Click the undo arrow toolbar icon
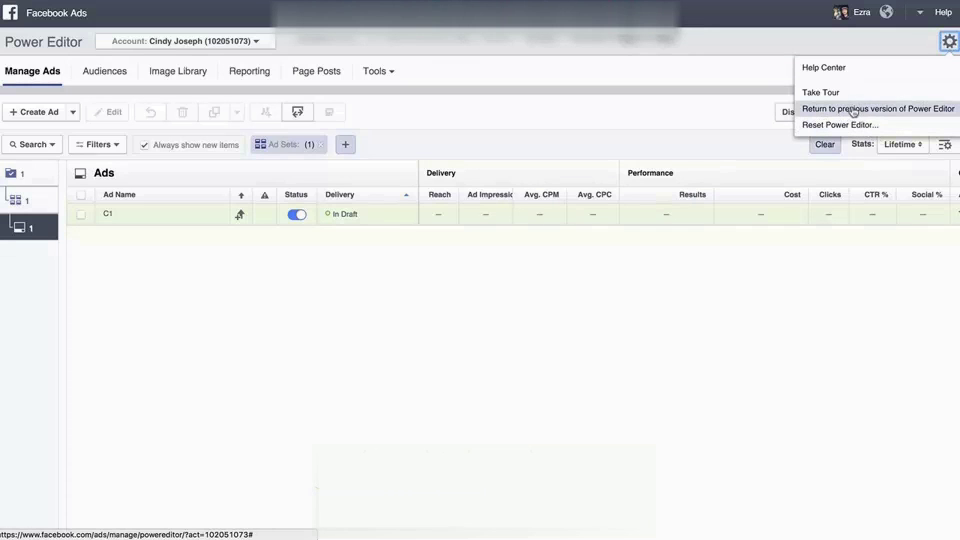 point(151,112)
